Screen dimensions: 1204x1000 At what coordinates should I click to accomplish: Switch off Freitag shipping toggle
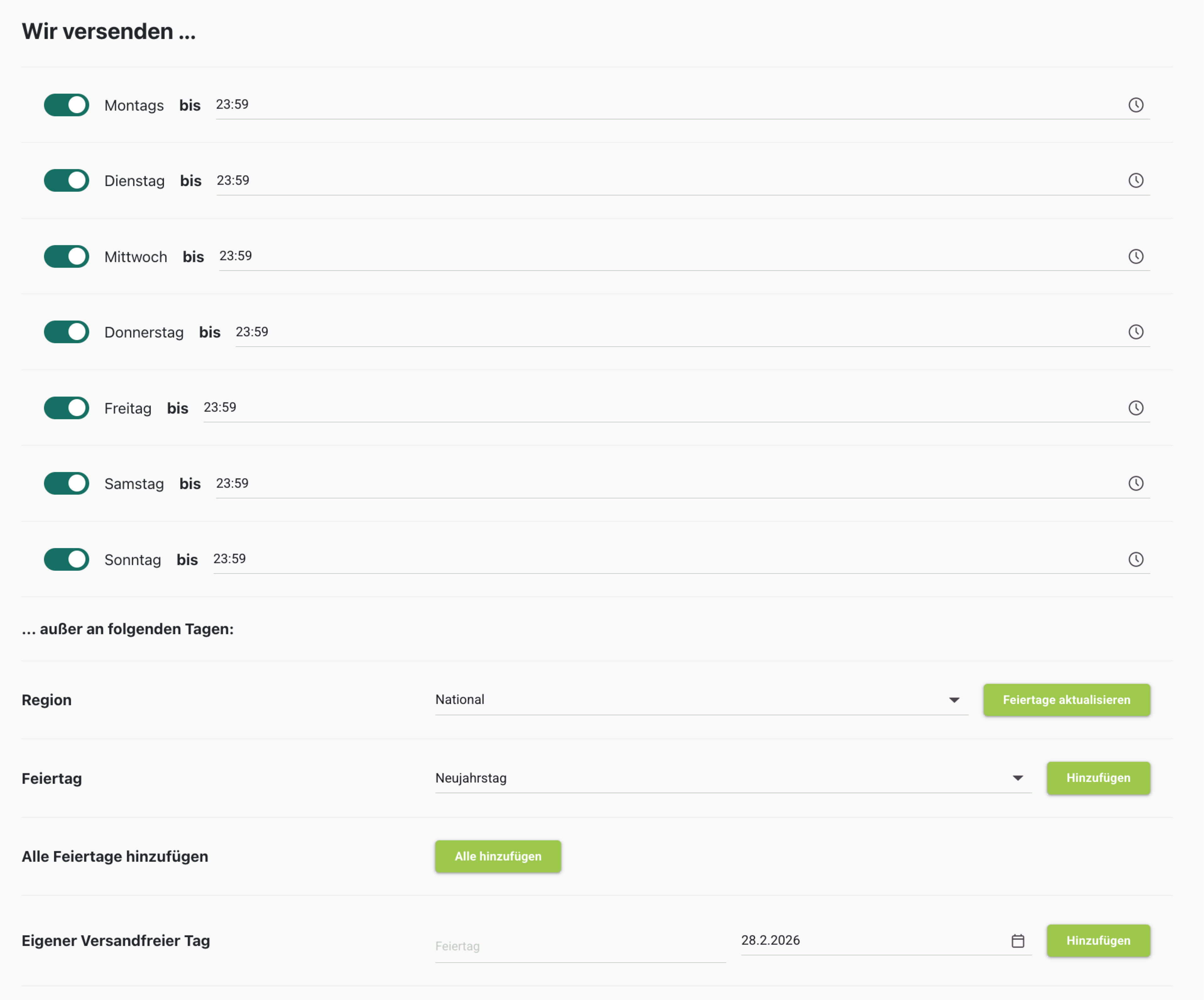pyautogui.click(x=67, y=408)
